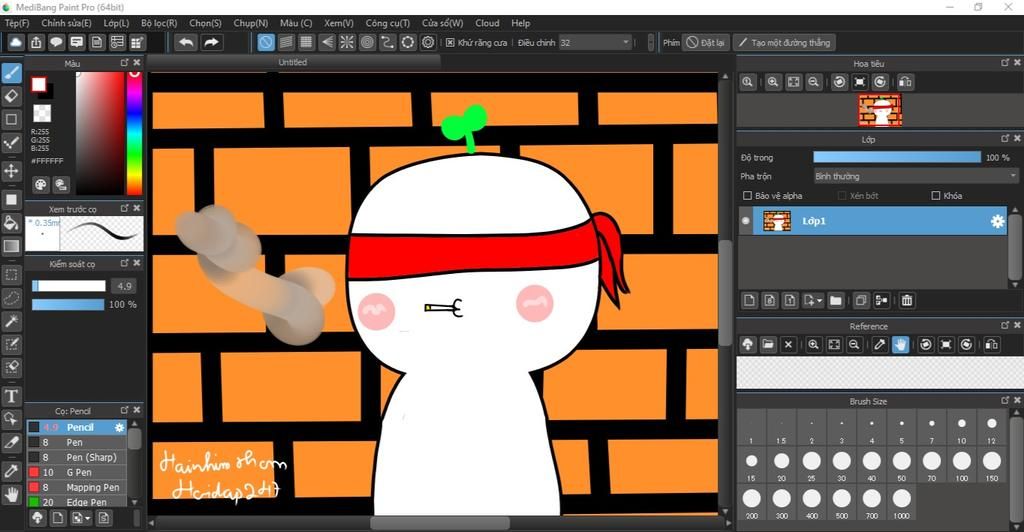Click the hue rainbow color bar
This screenshot has height=532, width=1024.
point(134,133)
